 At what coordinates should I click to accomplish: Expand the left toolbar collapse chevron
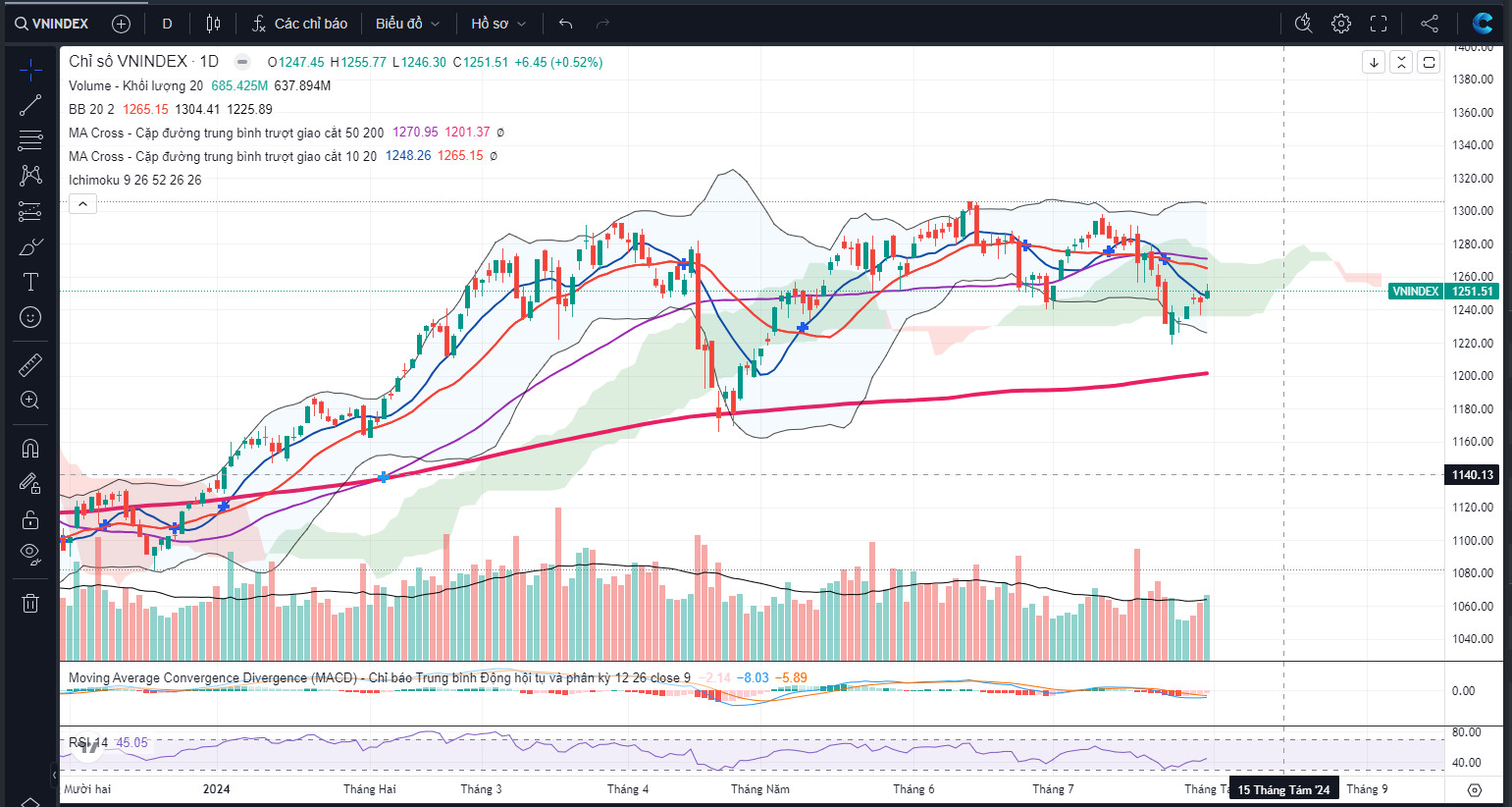(54, 775)
